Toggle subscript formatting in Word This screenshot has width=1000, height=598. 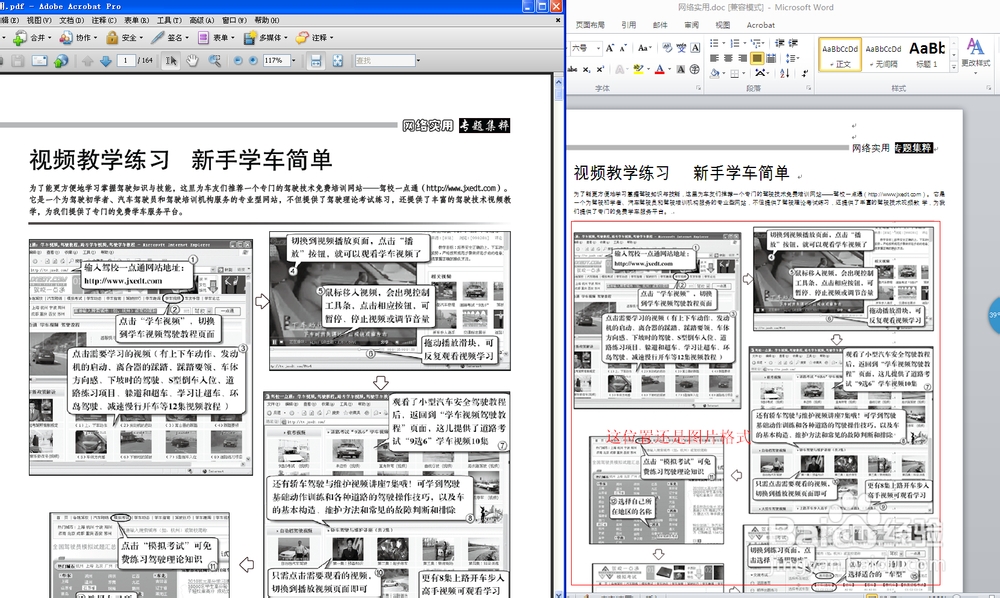pos(585,71)
